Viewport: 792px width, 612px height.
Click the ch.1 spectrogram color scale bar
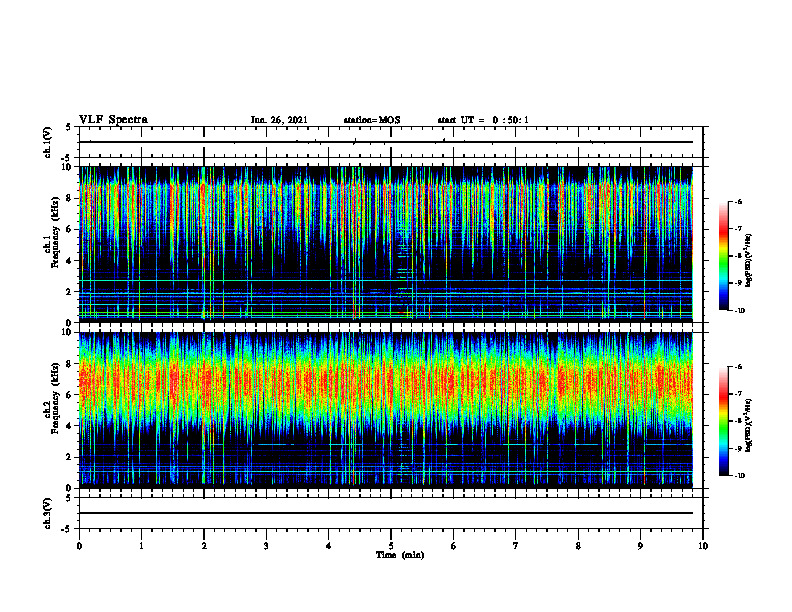[x=724, y=256]
